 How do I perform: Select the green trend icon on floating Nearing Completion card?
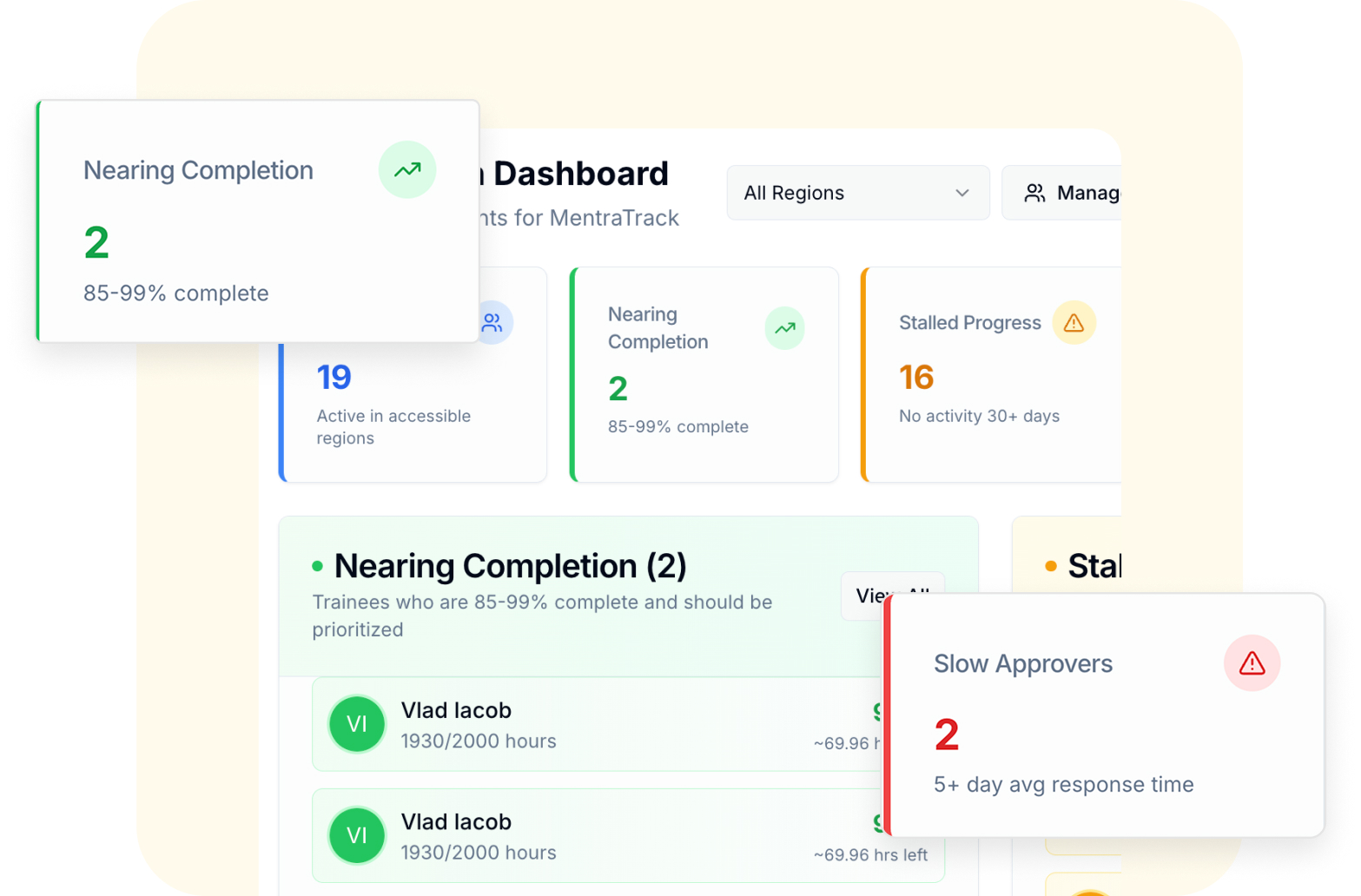tap(407, 170)
